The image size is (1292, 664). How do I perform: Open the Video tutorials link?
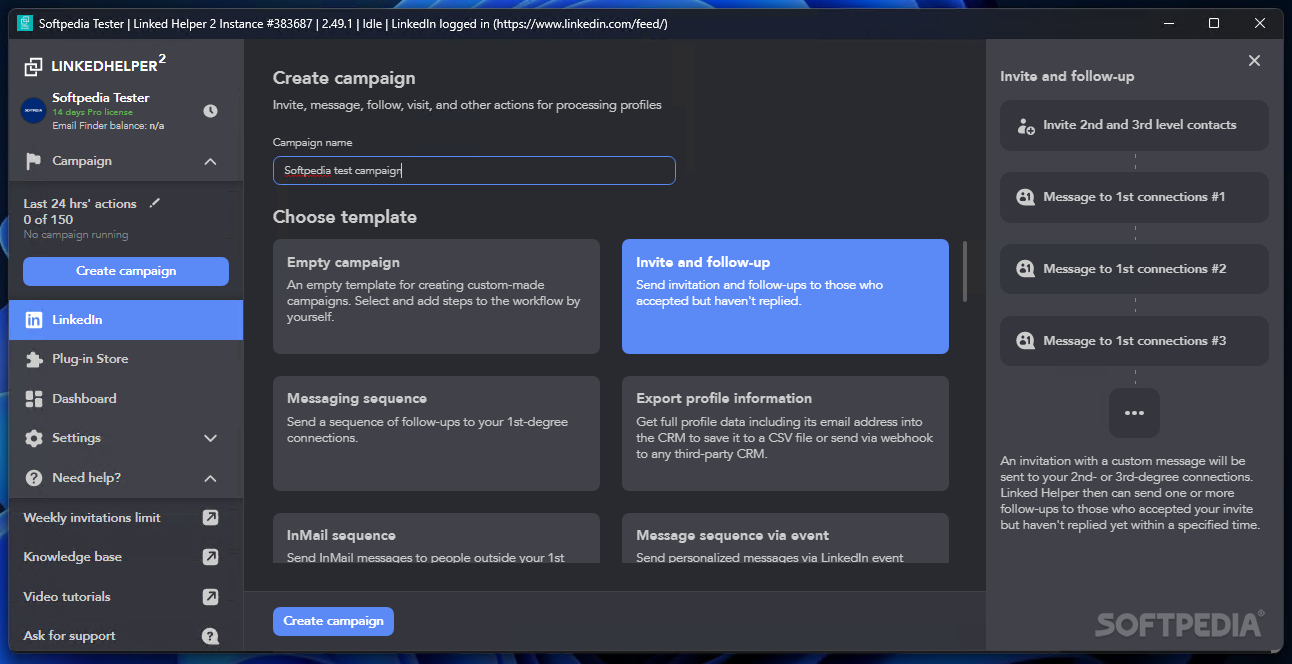click(126, 597)
